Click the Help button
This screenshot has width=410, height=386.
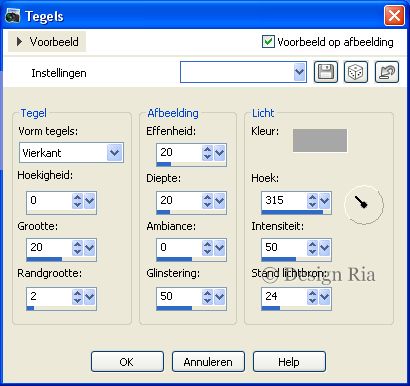tap(289, 362)
